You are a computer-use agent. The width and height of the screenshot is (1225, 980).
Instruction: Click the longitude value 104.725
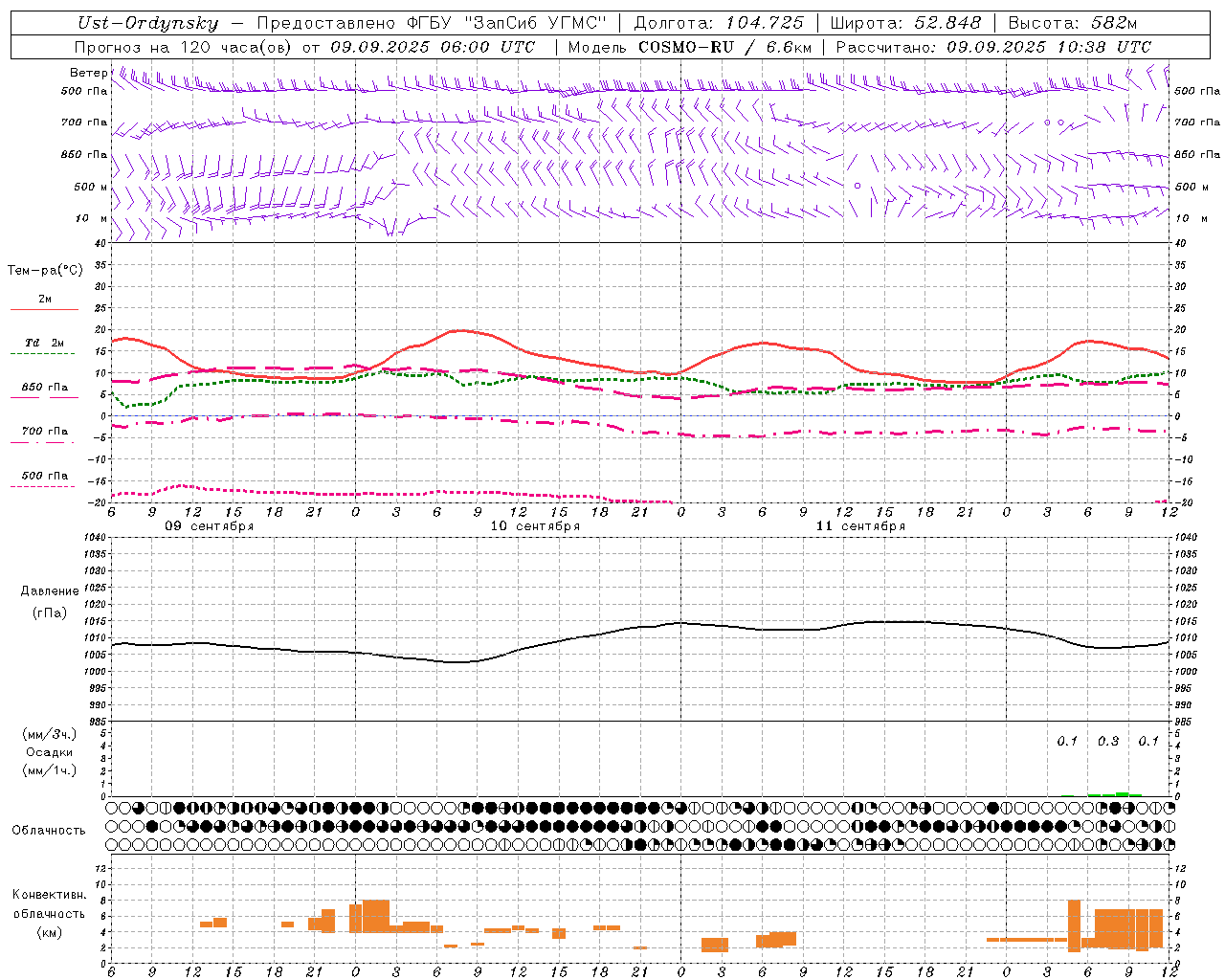763,23
